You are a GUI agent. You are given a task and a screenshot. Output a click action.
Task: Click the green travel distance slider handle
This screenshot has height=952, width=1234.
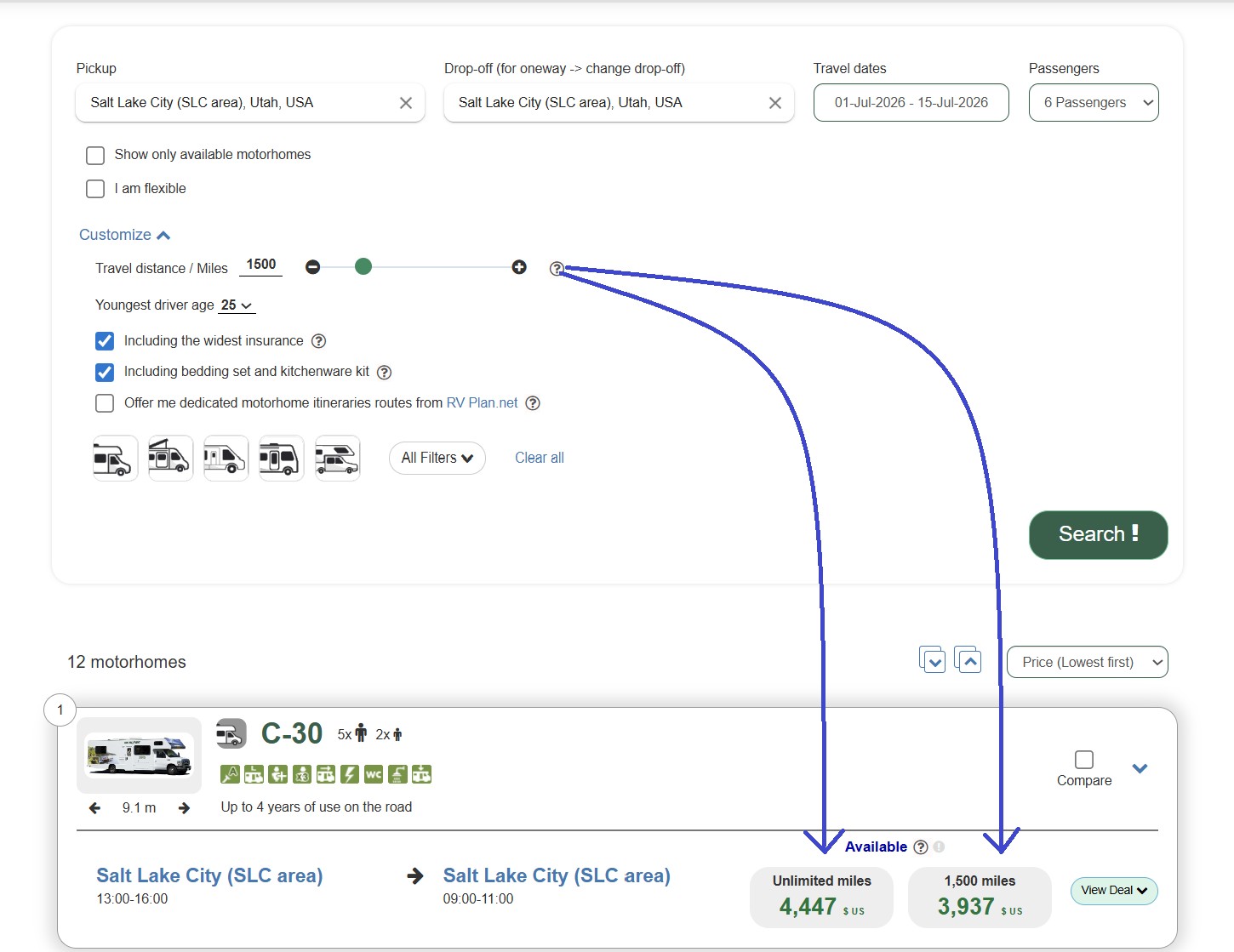click(x=363, y=267)
